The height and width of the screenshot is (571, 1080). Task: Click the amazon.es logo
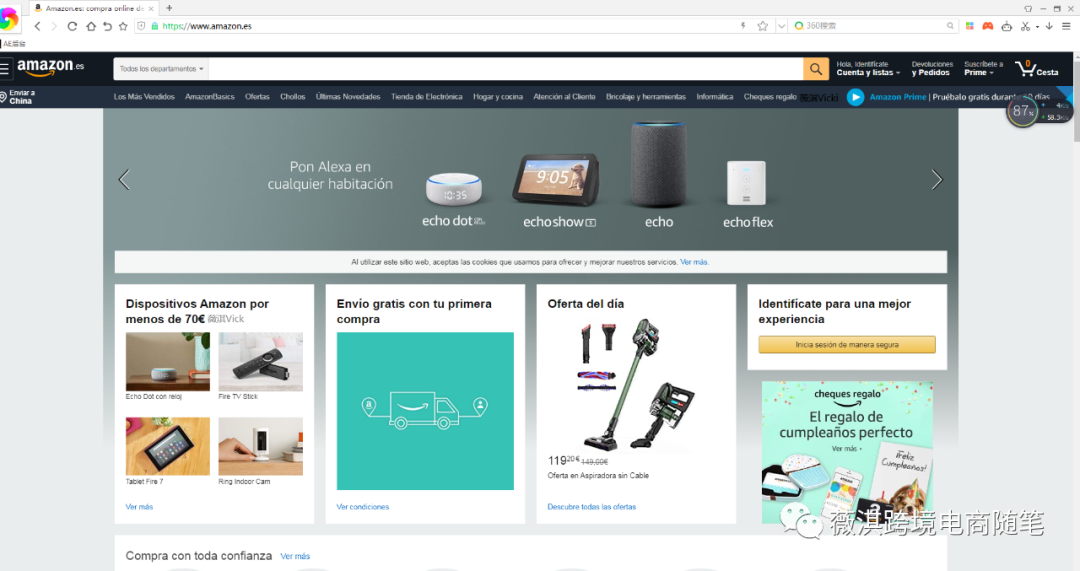[x=51, y=68]
